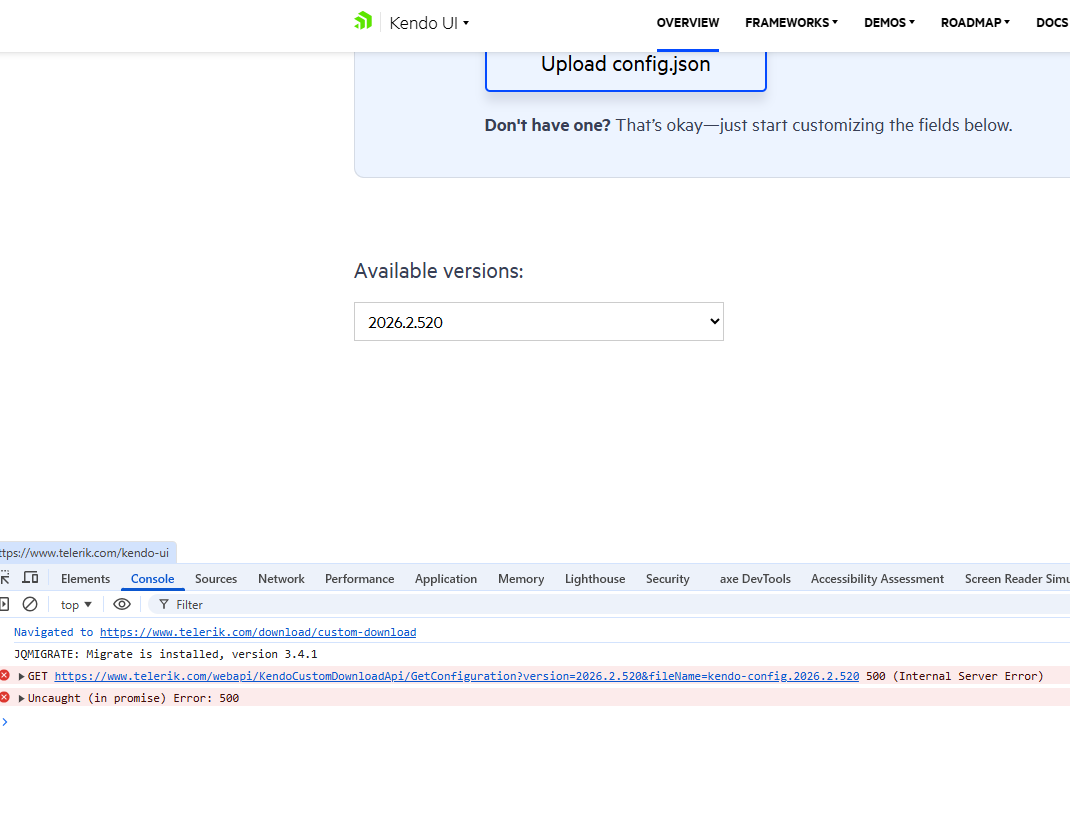
Task: Toggle the device toolbar icon
Action: pyautogui.click(x=30, y=577)
